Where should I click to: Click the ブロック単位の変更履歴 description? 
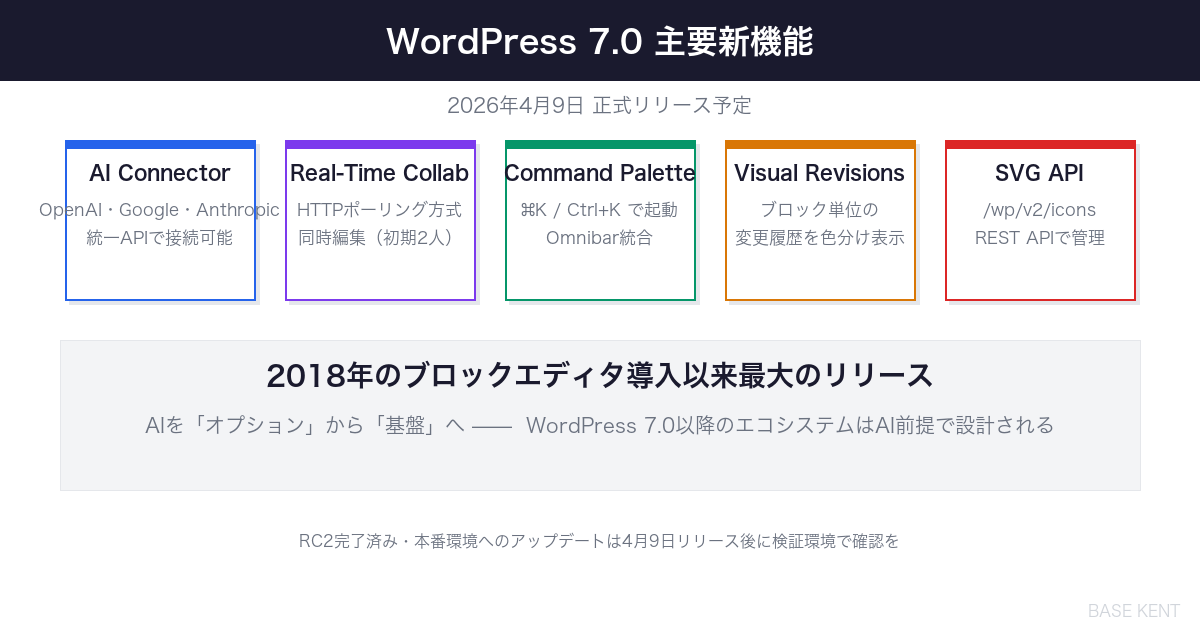pyautogui.click(x=820, y=224)
